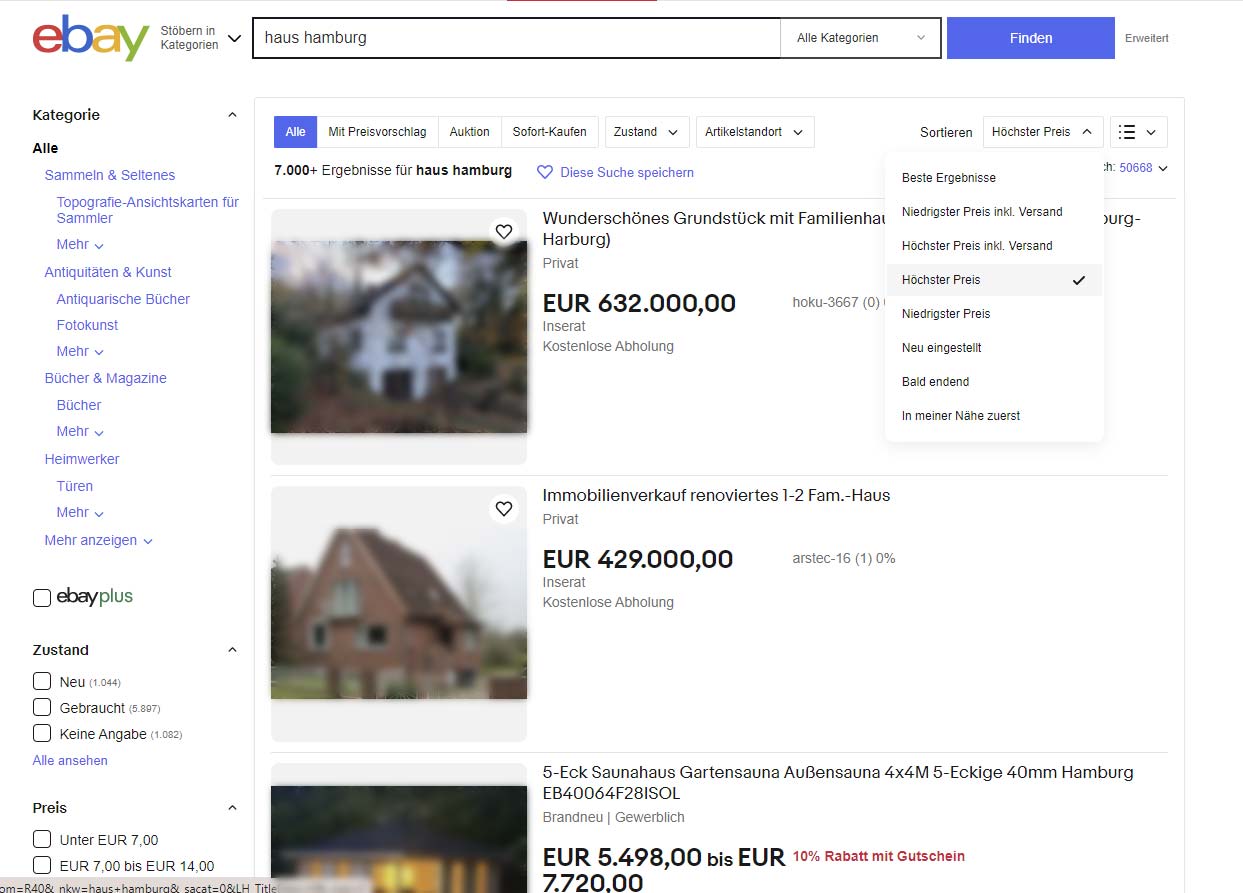Select the Alle category in sidebar
The image size is (1243, 893).
pos(45,148)
